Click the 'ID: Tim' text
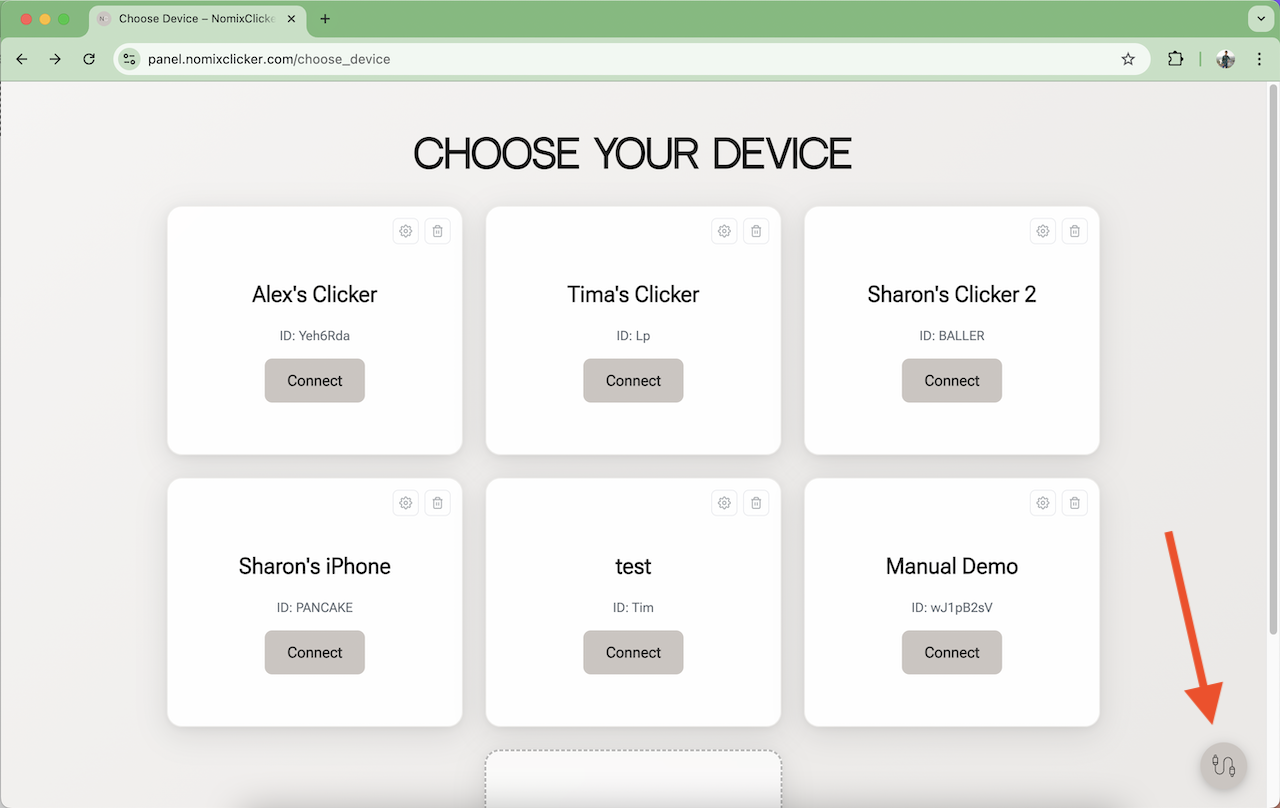The height and width of the screenshot is (808, 1280). click(x=633, y=608)
